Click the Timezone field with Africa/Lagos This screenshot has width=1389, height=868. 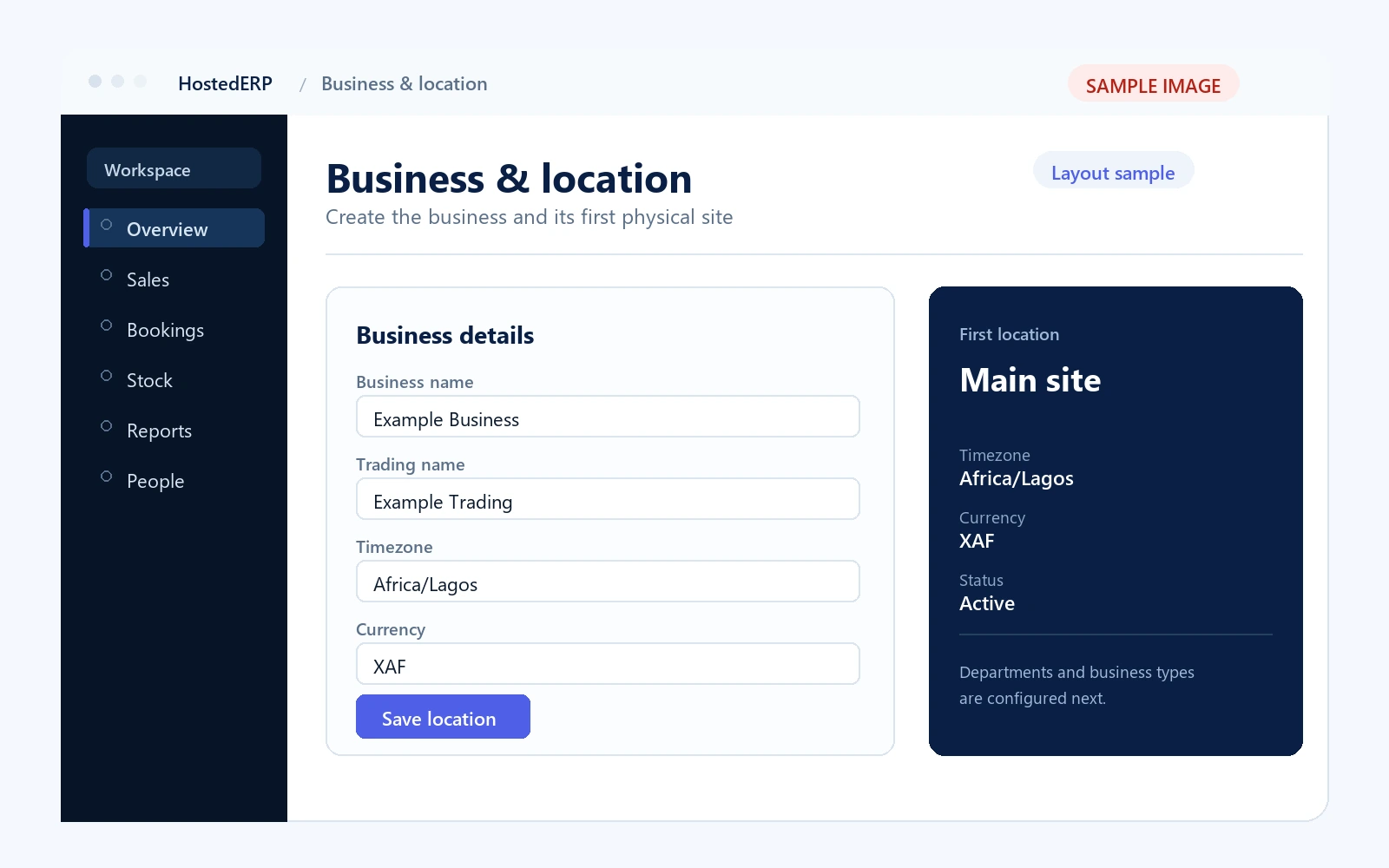[x=608, y=582]
